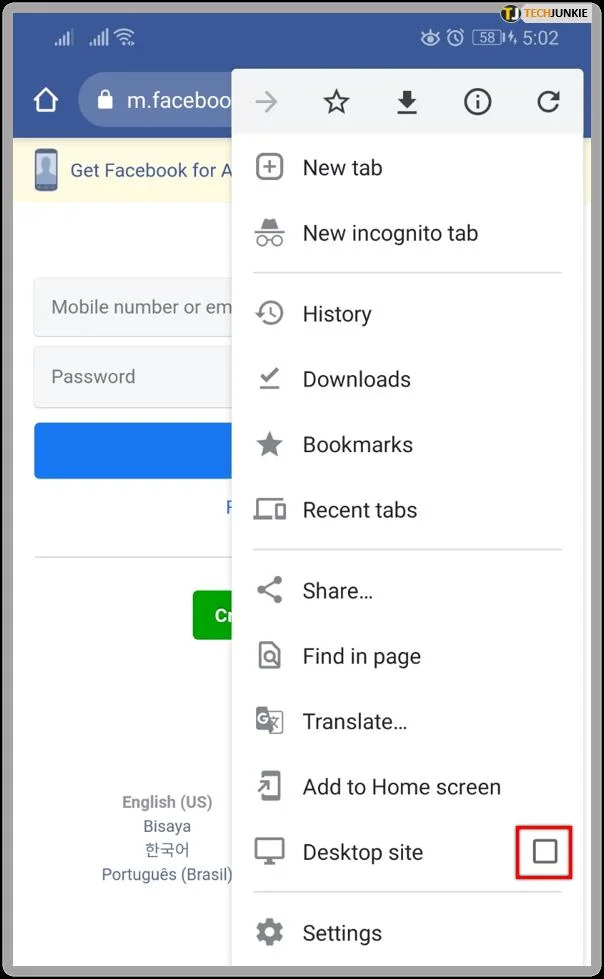Select Share… menu option
The height and width of the screenshot is (979, 604).
click(x=337, y=591)
